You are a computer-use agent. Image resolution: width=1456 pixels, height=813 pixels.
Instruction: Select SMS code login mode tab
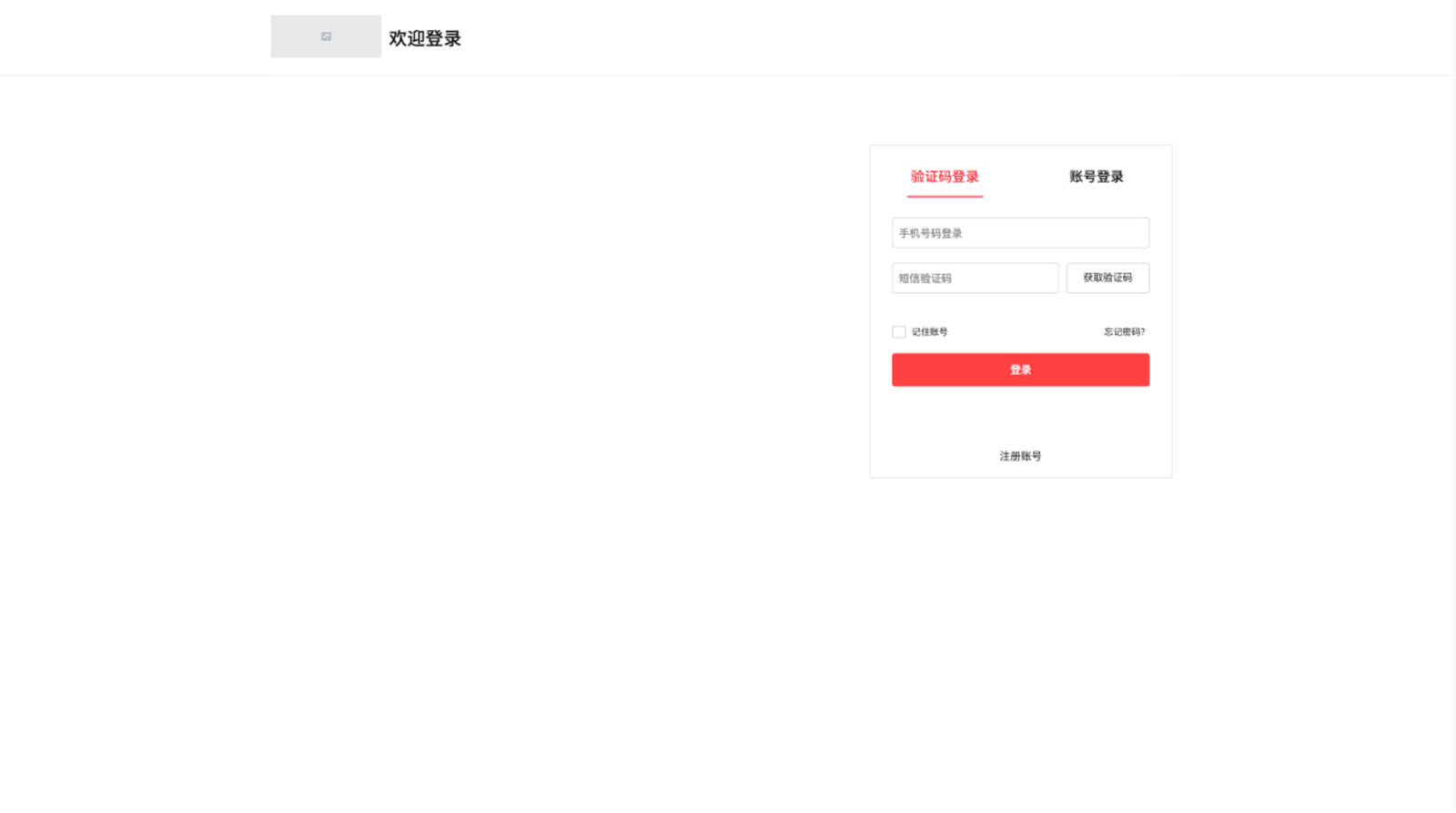click(945, 177)
